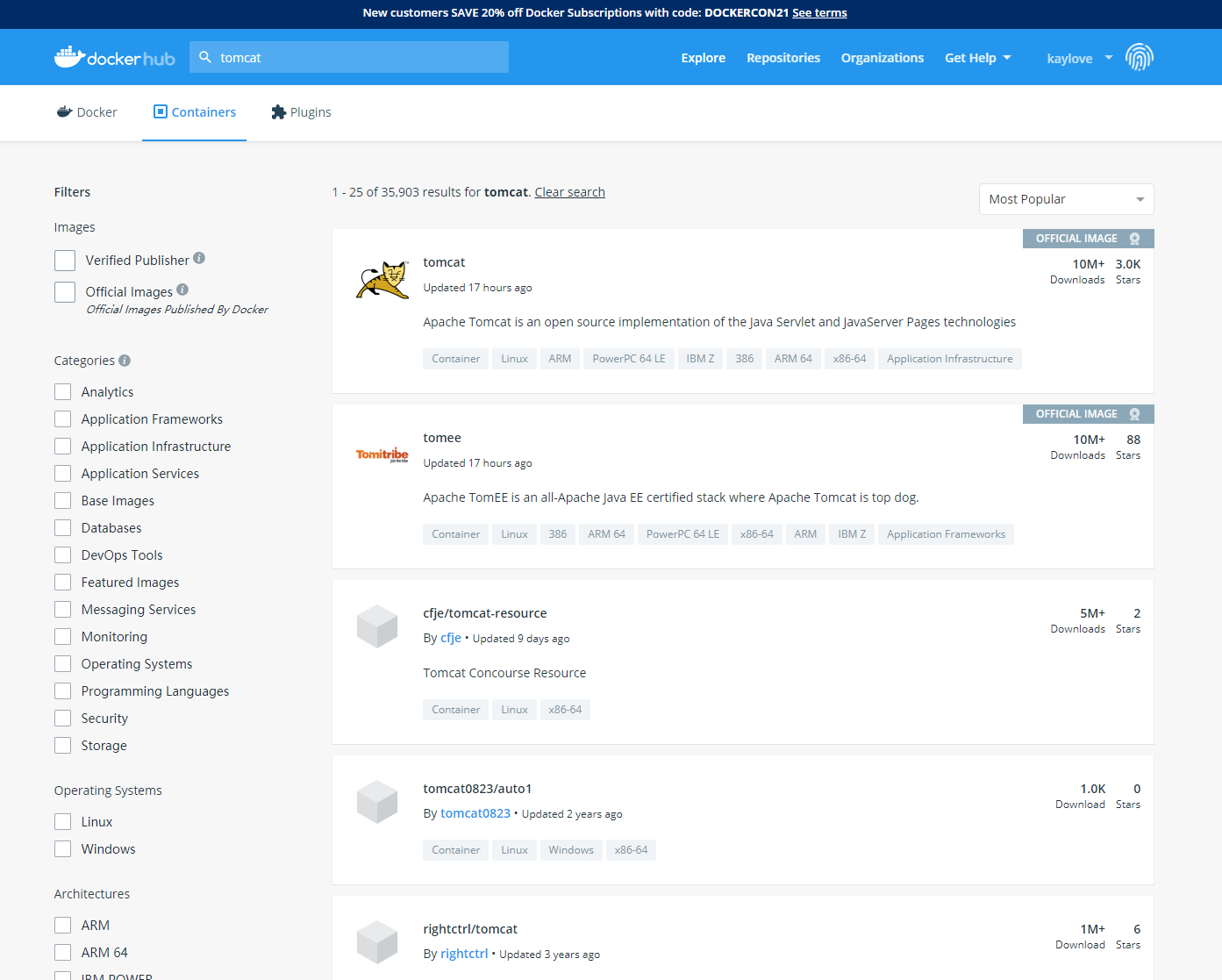Check the Linux operating system filter

click(x=63, y=821)
